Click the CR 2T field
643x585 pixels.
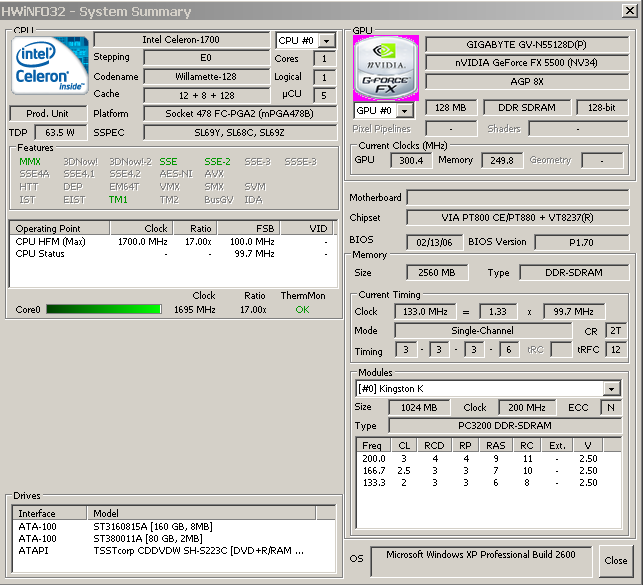pyautogui.click(x=616, y=331)
